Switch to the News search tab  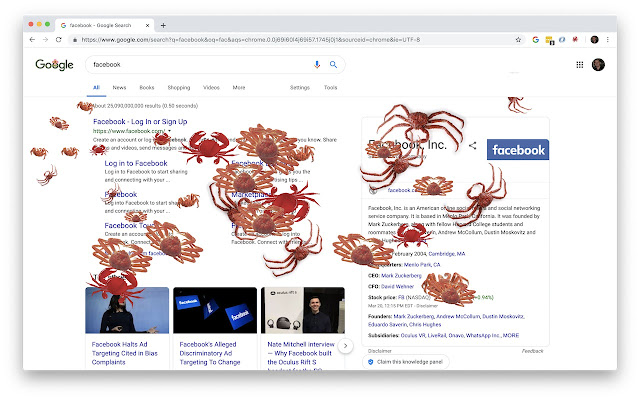[119, 87]
